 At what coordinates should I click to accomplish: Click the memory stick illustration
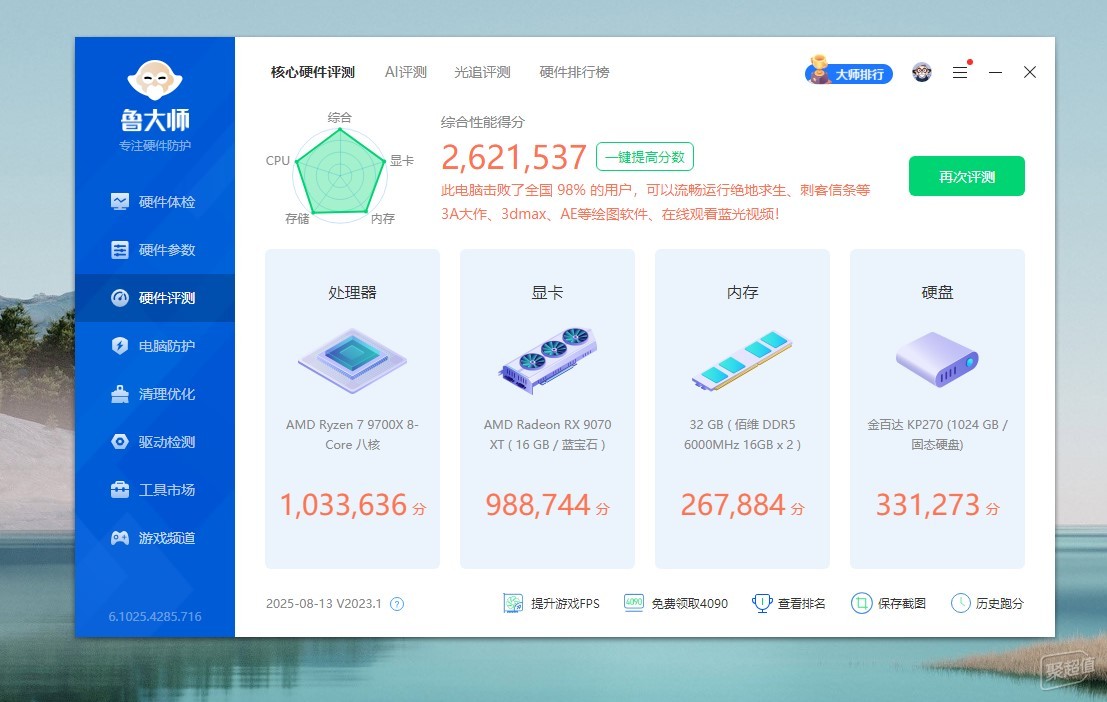coord(742,361)
